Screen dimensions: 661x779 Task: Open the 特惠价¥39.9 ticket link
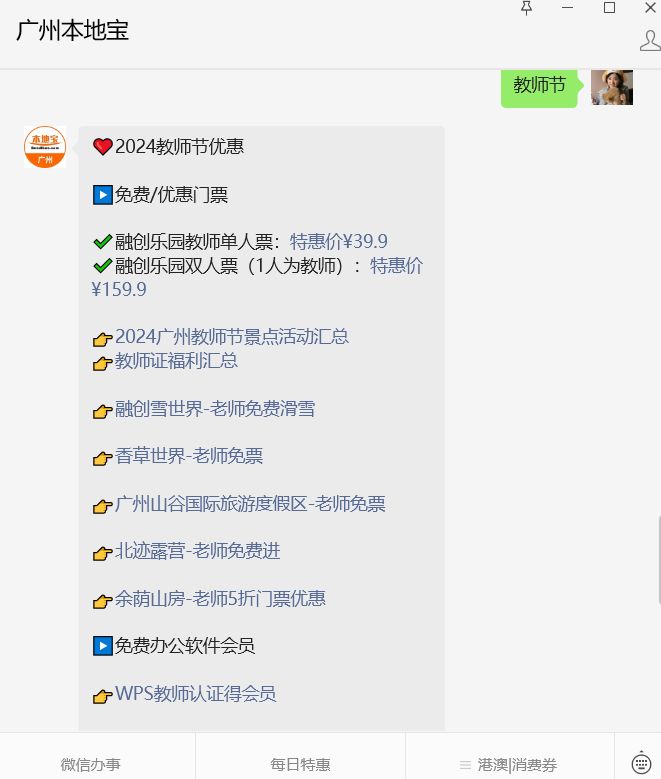coord(338,242)
